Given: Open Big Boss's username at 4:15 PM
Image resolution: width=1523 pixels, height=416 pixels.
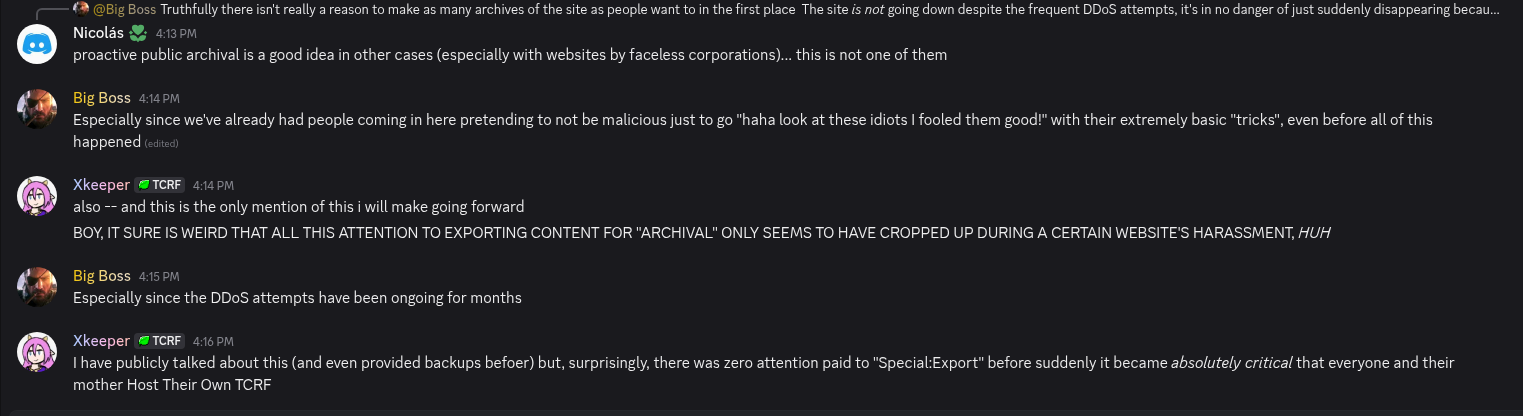Looking at the screenshot, I should [102, 276].
